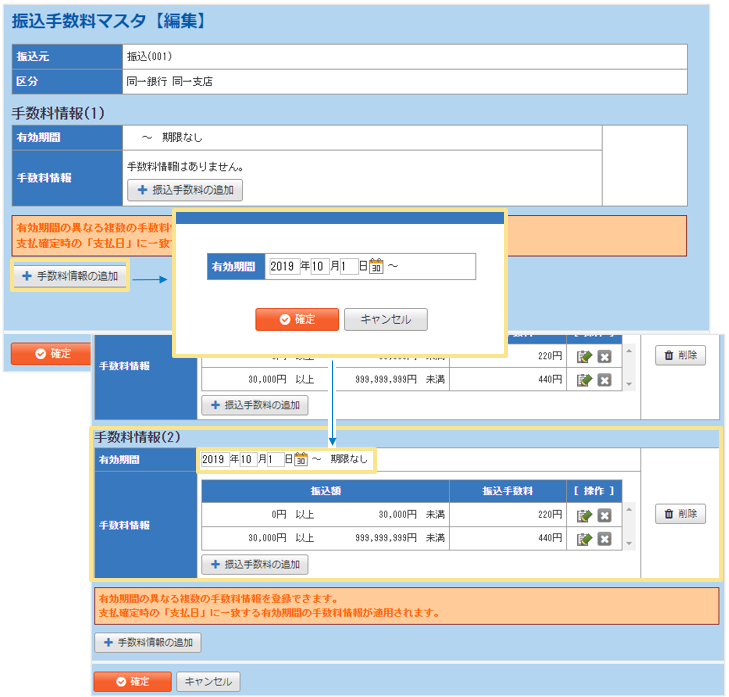Edit the 440円 fee row in 手数料情報(2)
Screen dimensions: 729x697
point(585,539)
